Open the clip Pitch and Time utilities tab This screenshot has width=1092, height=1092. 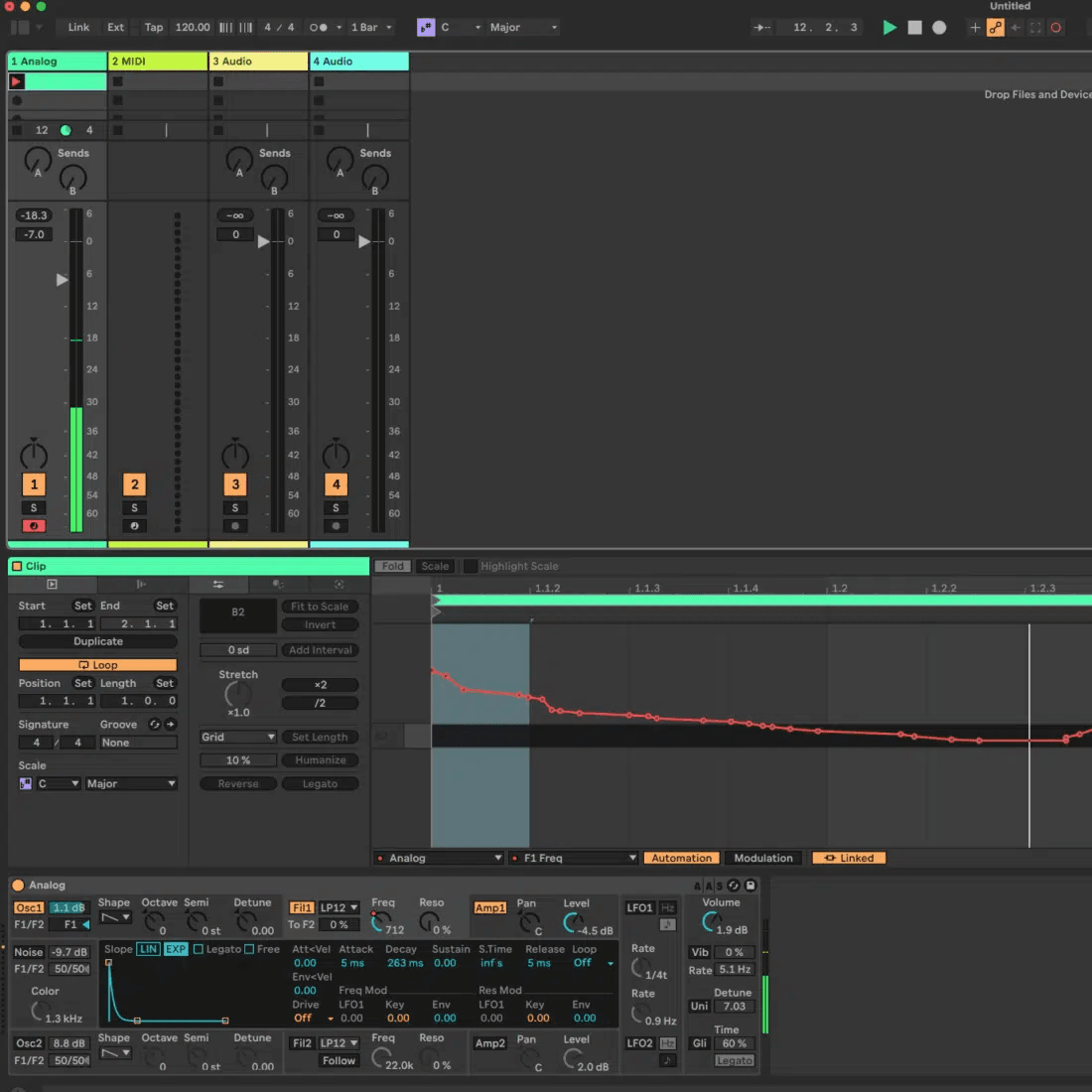(218, 585)
